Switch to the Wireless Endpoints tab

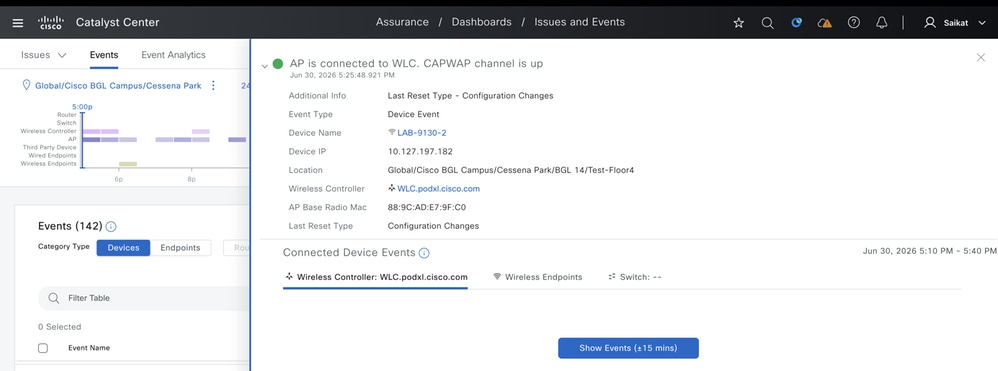[537, 277]
